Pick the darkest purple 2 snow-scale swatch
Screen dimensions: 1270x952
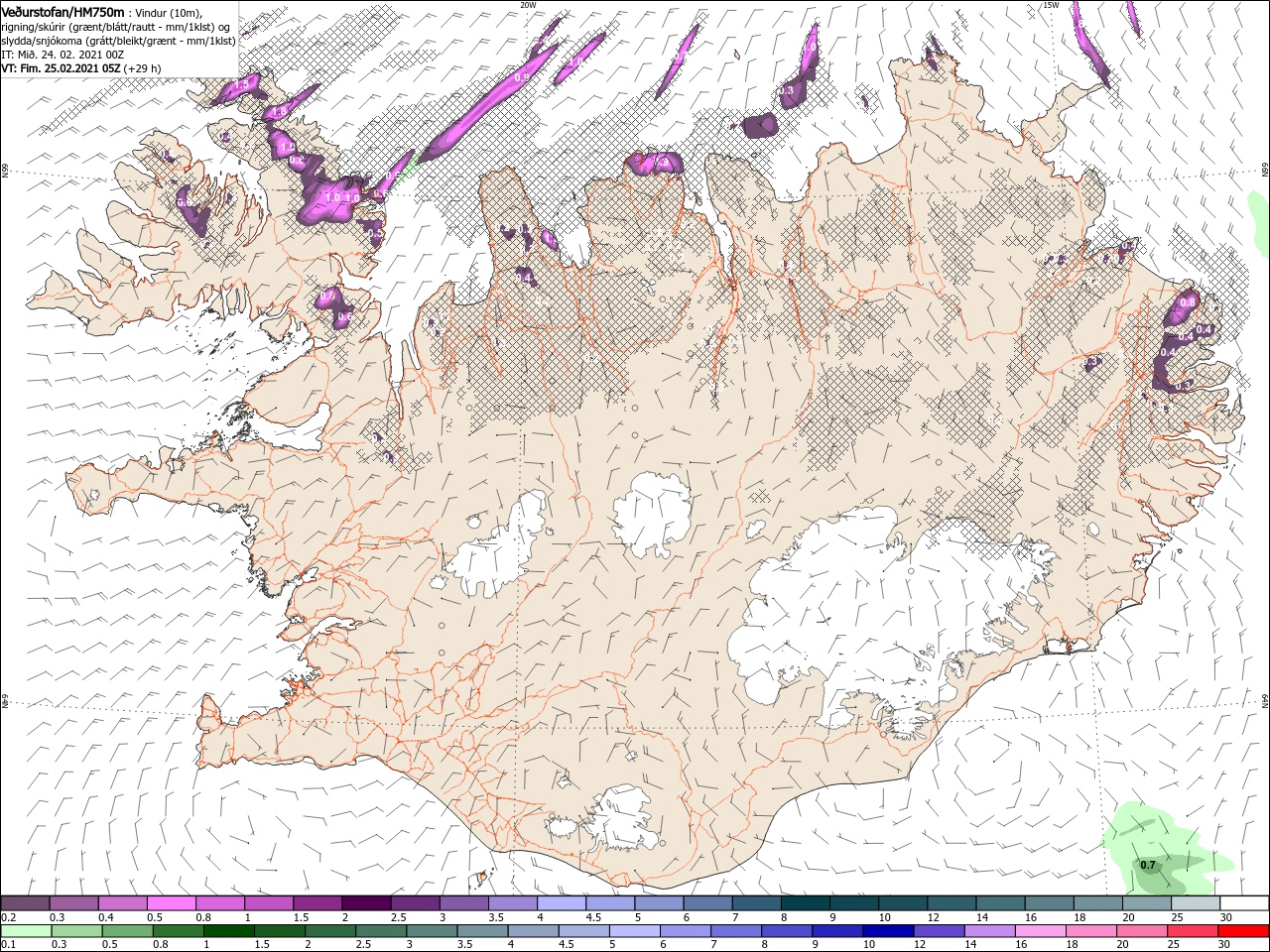point(365,903)
